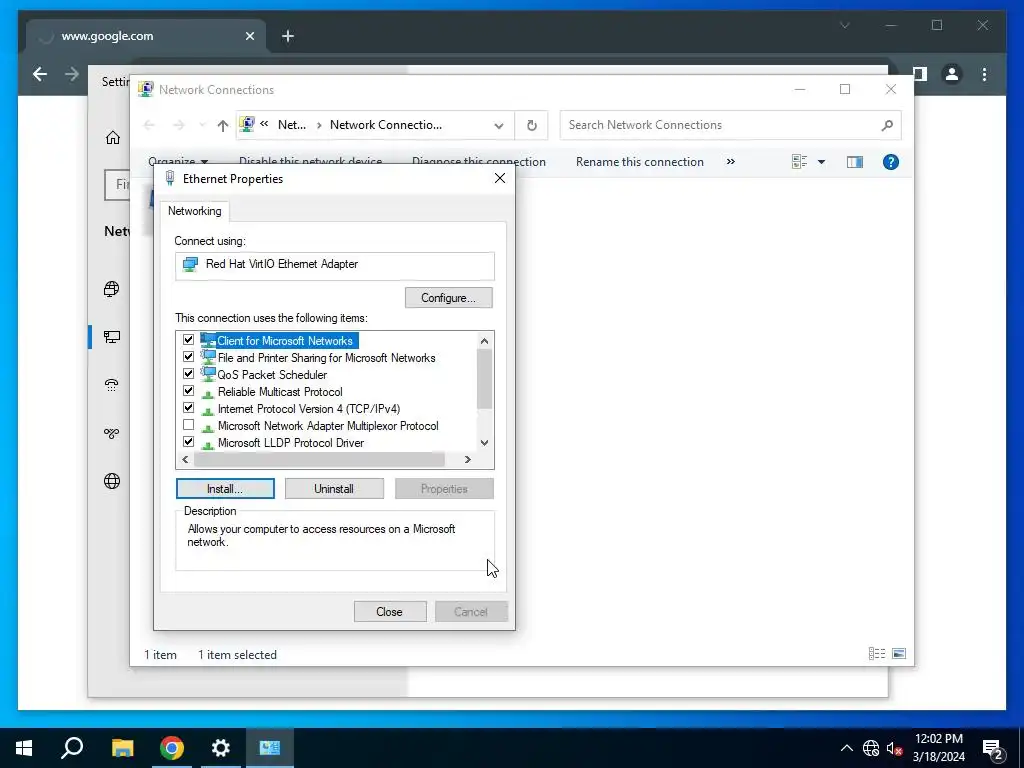Open the view options dropdown arrow
Image resolution: width=1024 pixels, height=768 pixels.
[822, 162]
